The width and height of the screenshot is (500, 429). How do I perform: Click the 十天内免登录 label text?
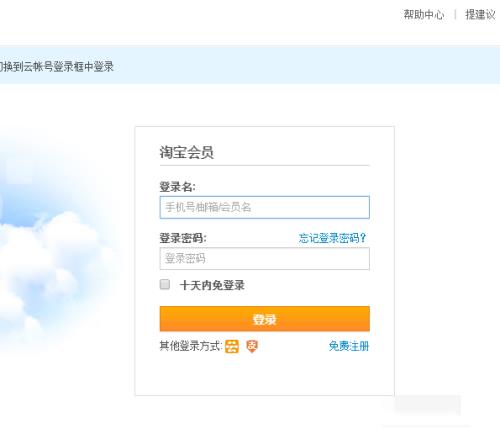coord(212,285)
